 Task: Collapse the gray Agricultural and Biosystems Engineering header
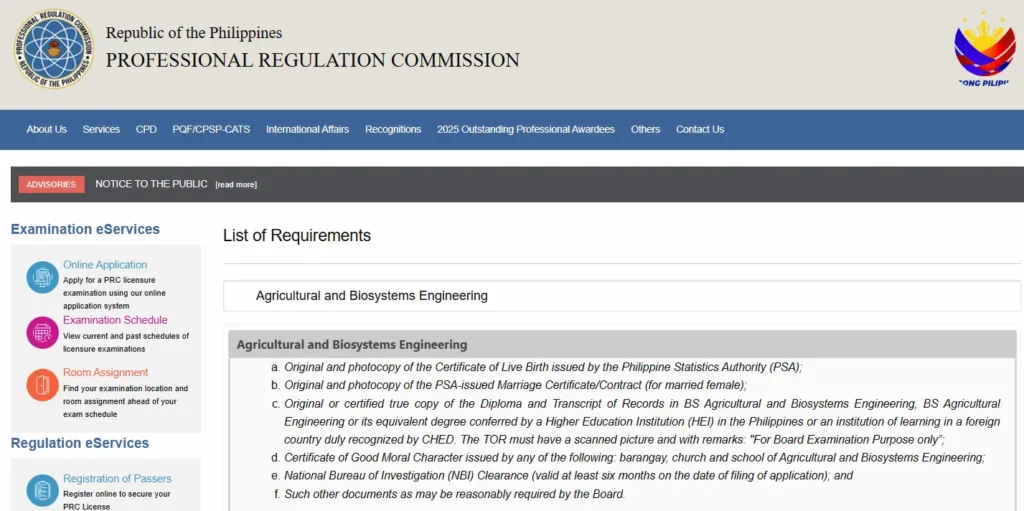tap(622, 344)
